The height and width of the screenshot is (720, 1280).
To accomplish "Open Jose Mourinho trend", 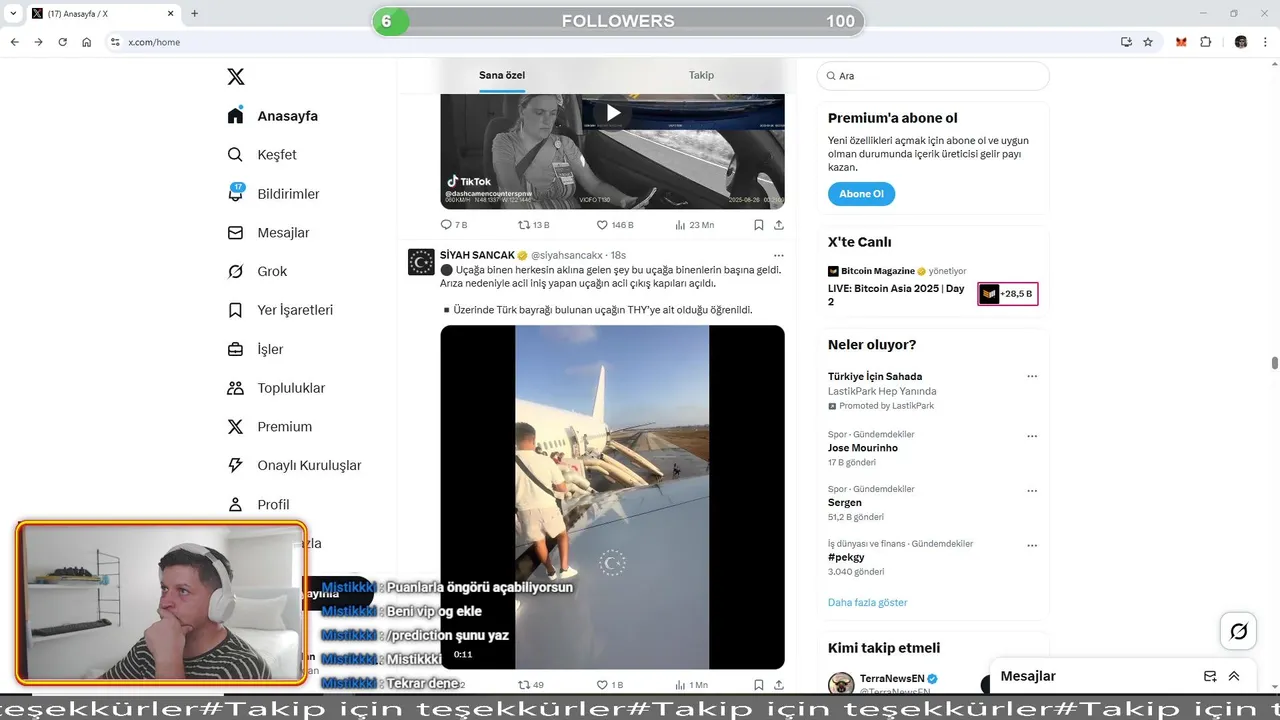I will [863, 448].
